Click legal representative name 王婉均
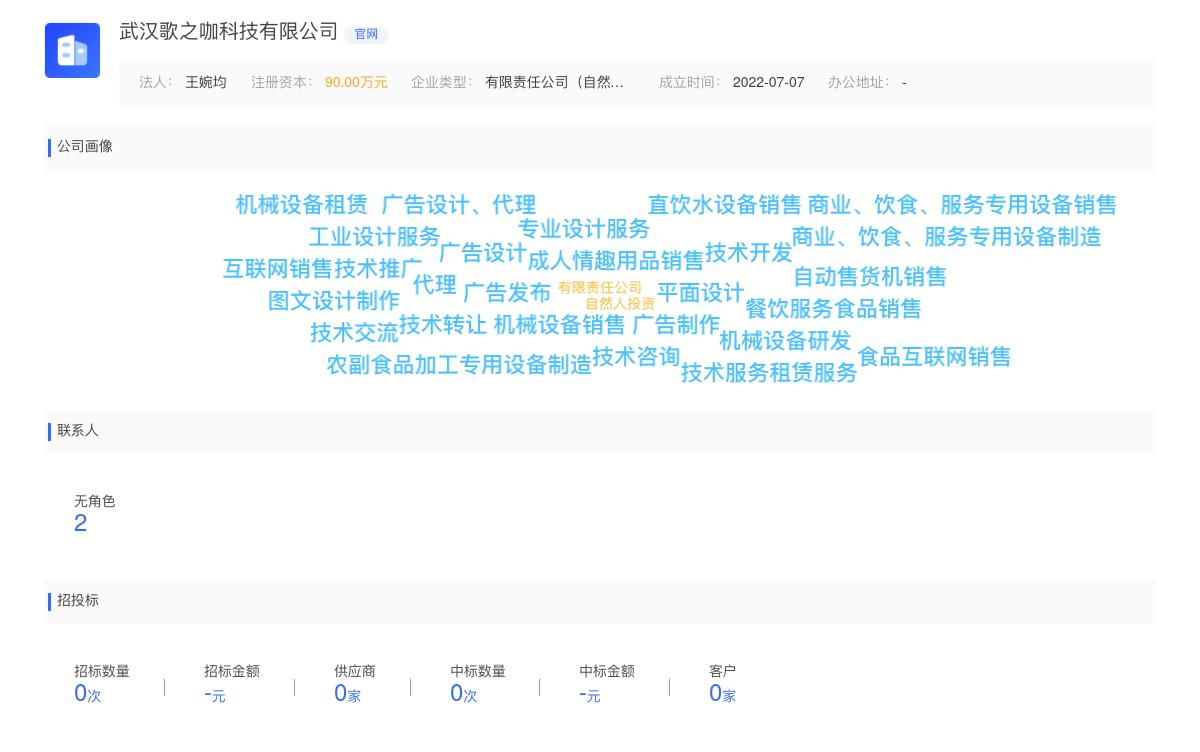The width and height of the screenshot is (1200, 752). coord(206,82)
